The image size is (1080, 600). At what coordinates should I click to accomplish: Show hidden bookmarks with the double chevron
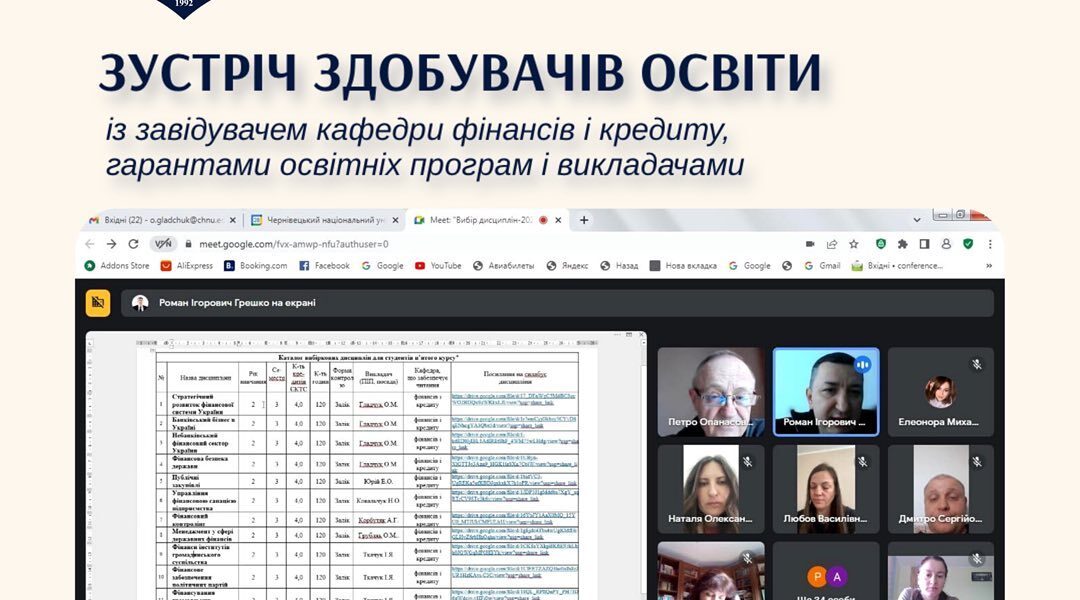click(989, 265)
